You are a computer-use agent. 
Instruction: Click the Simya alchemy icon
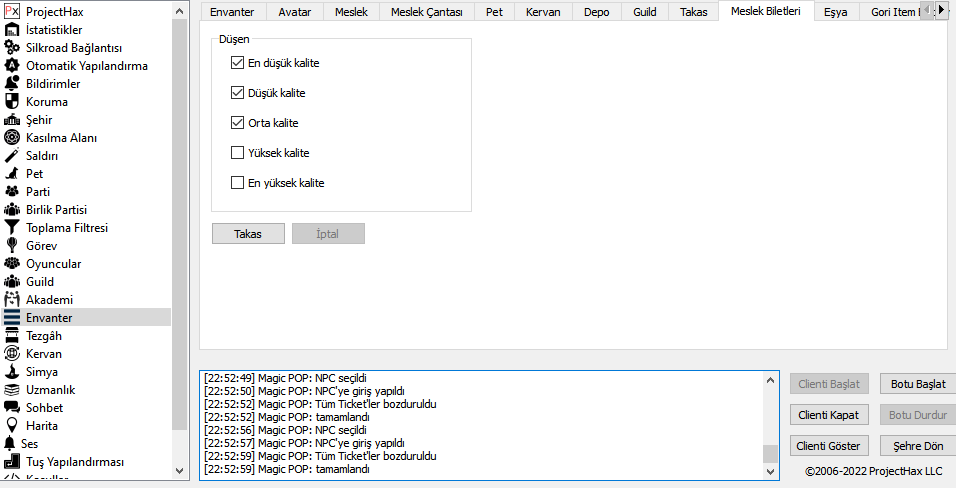click(12, 372)
